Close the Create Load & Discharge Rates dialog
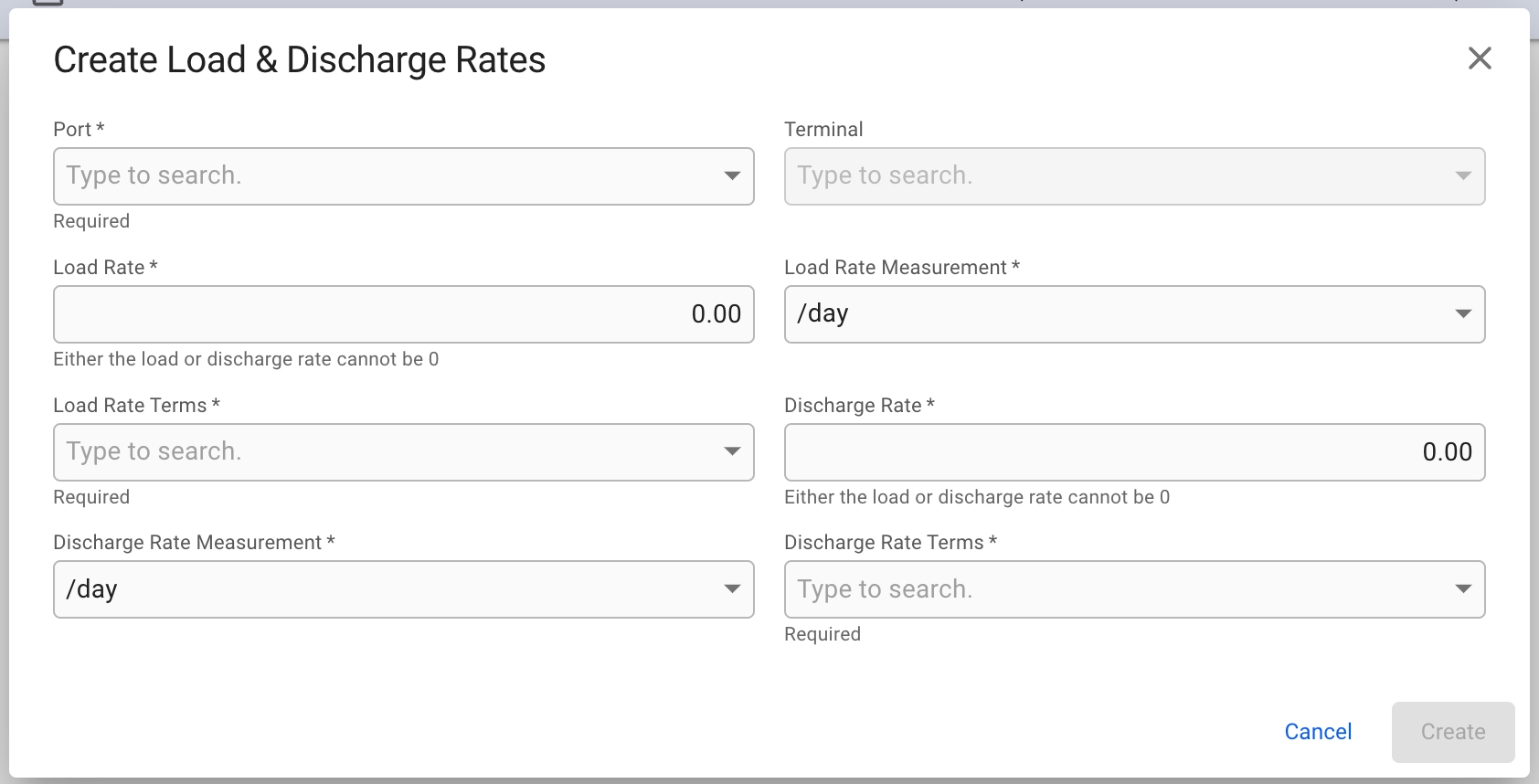Screen dimensions: 1539x784 1479,58
